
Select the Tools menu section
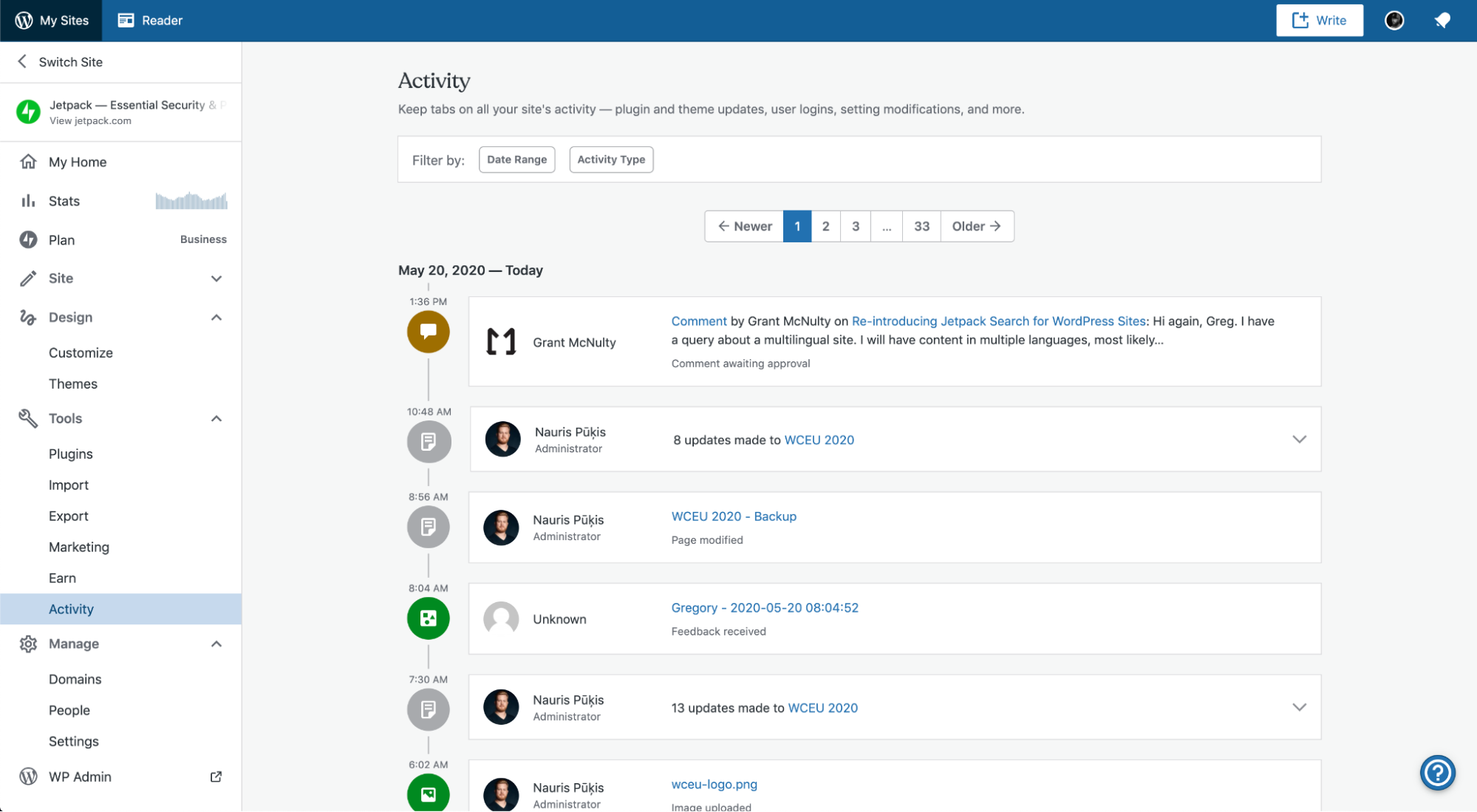(x=65, y=418)
